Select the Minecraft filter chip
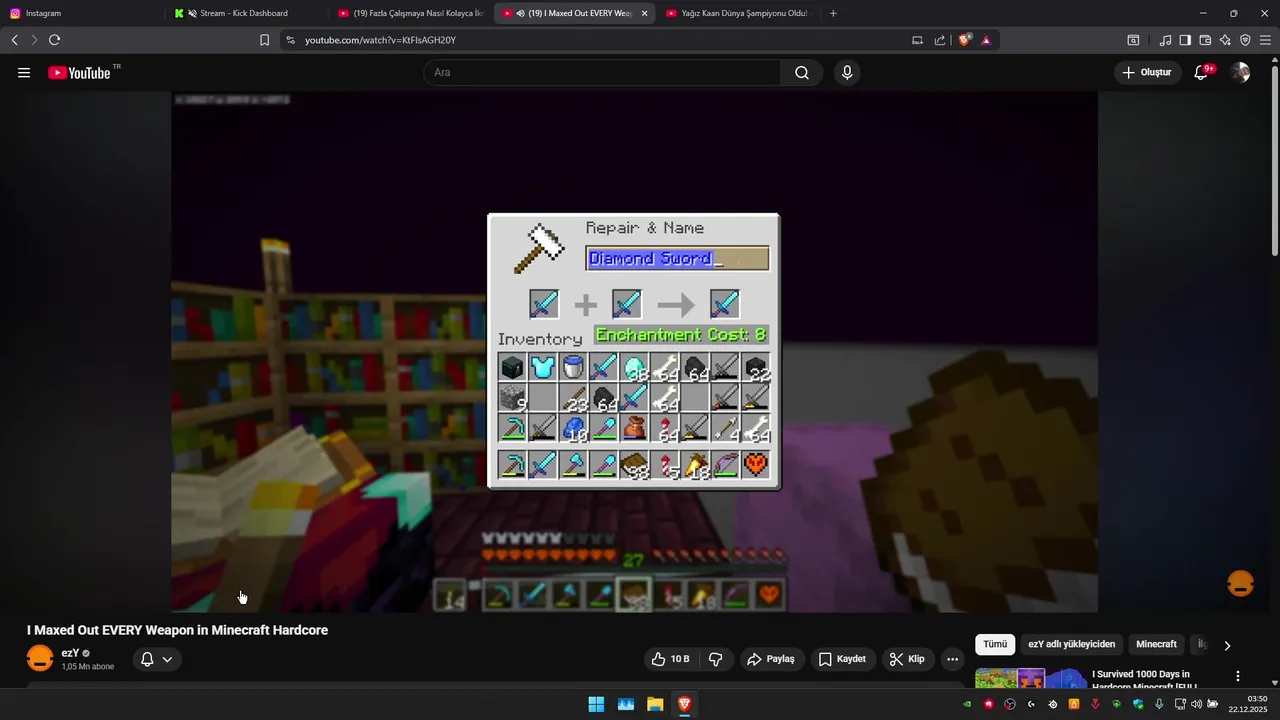The width and height of the screenshot is (1280, 720). (1156, 645)
